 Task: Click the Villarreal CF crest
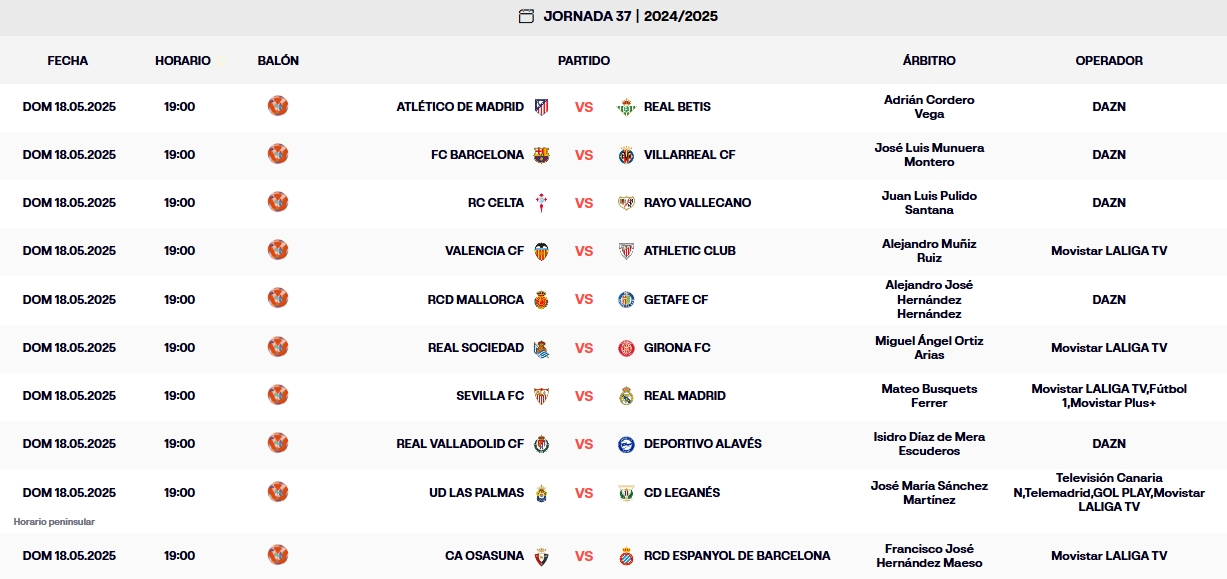click(627, 155)
